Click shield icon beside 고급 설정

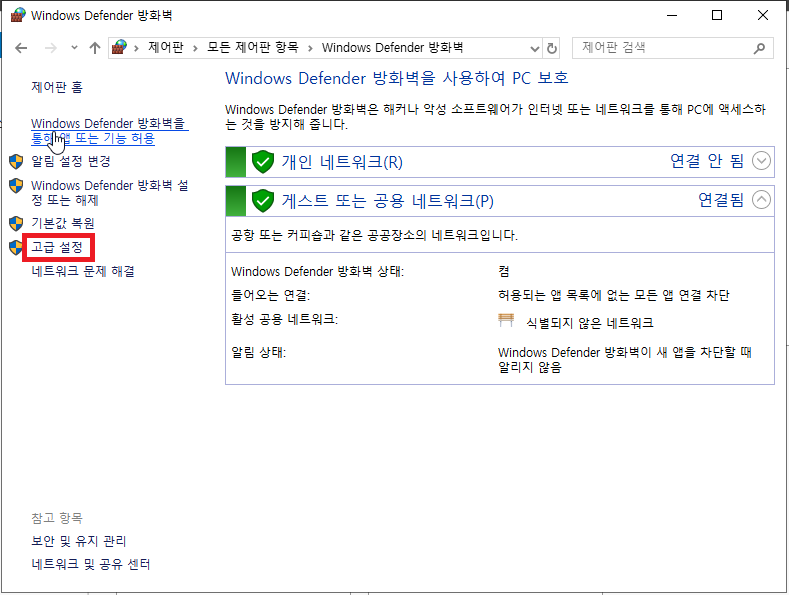point(16,247)
